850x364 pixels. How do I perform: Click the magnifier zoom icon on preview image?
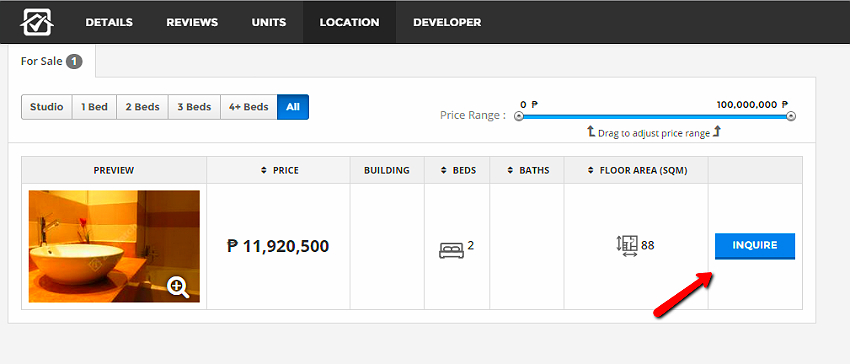178,288
